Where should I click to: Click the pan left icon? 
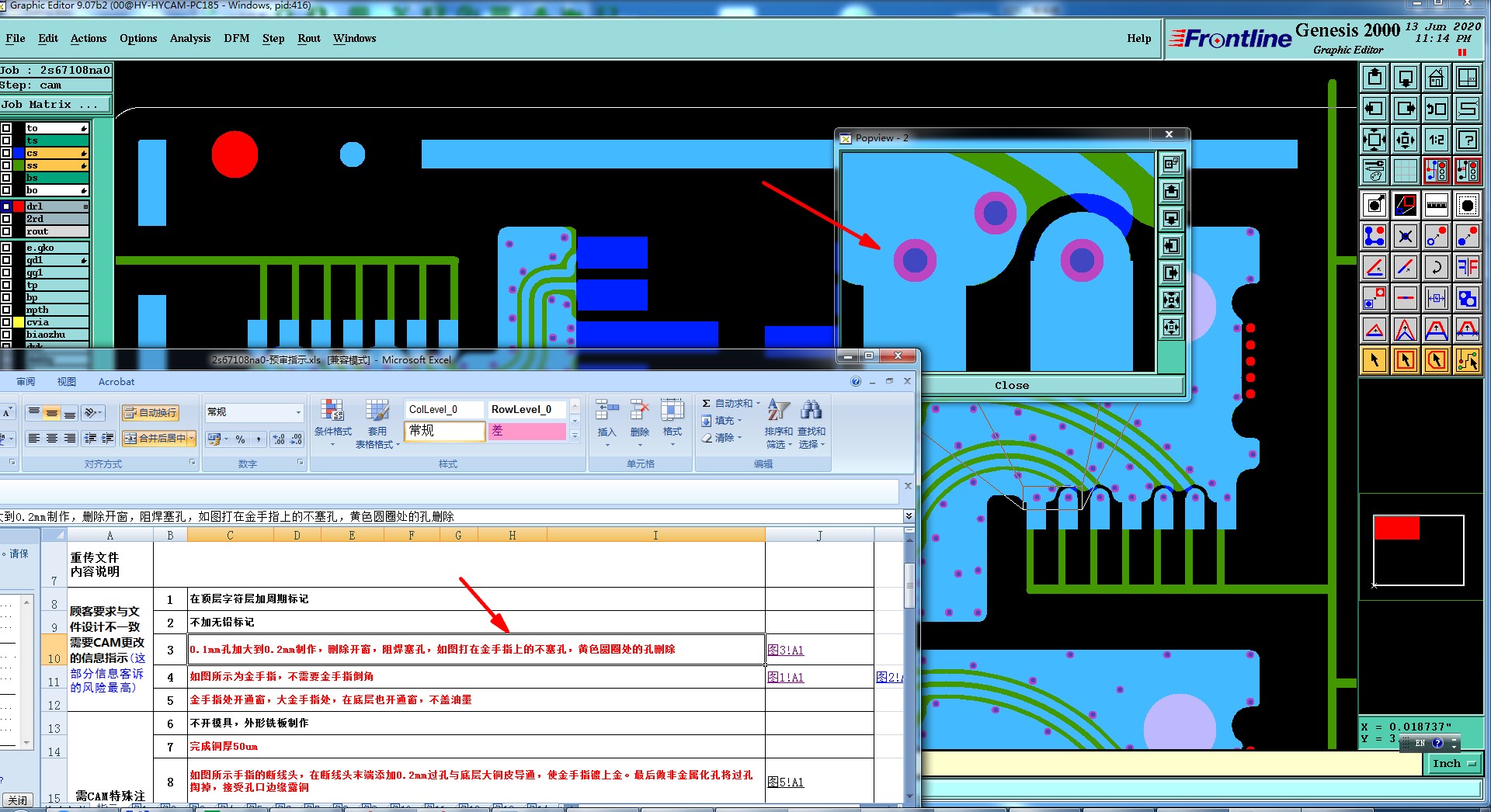click(1375, 109)
